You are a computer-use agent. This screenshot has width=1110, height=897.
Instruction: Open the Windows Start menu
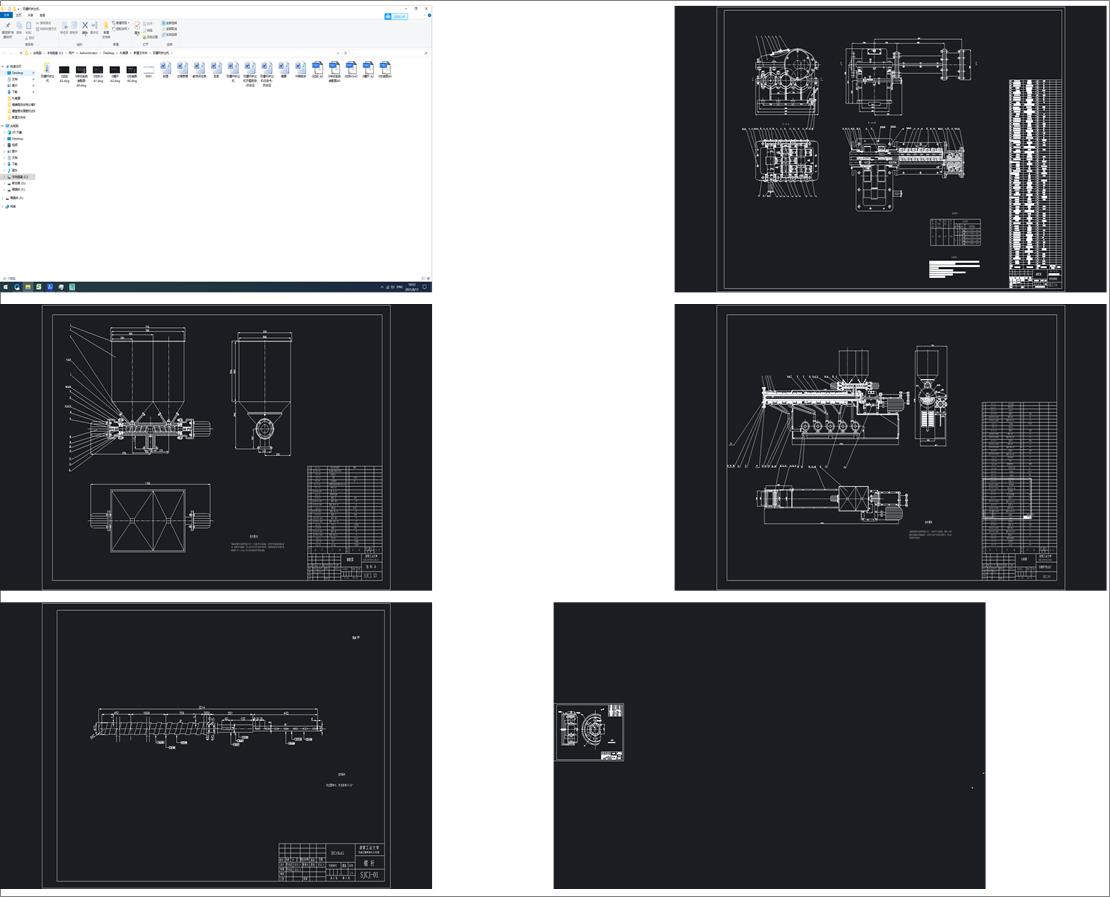(5, 287)
